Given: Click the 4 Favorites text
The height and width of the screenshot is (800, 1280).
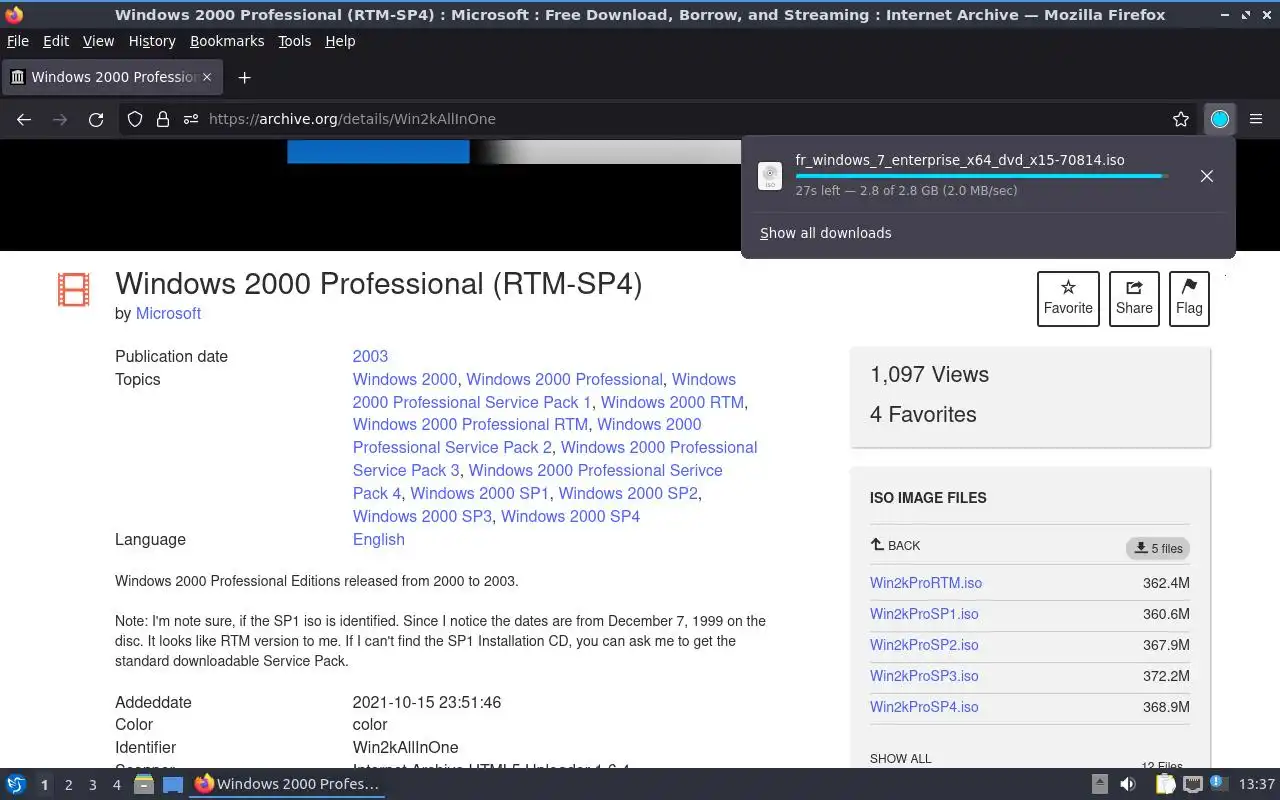Looking at the screenshot, I should (x=923, y=414).
